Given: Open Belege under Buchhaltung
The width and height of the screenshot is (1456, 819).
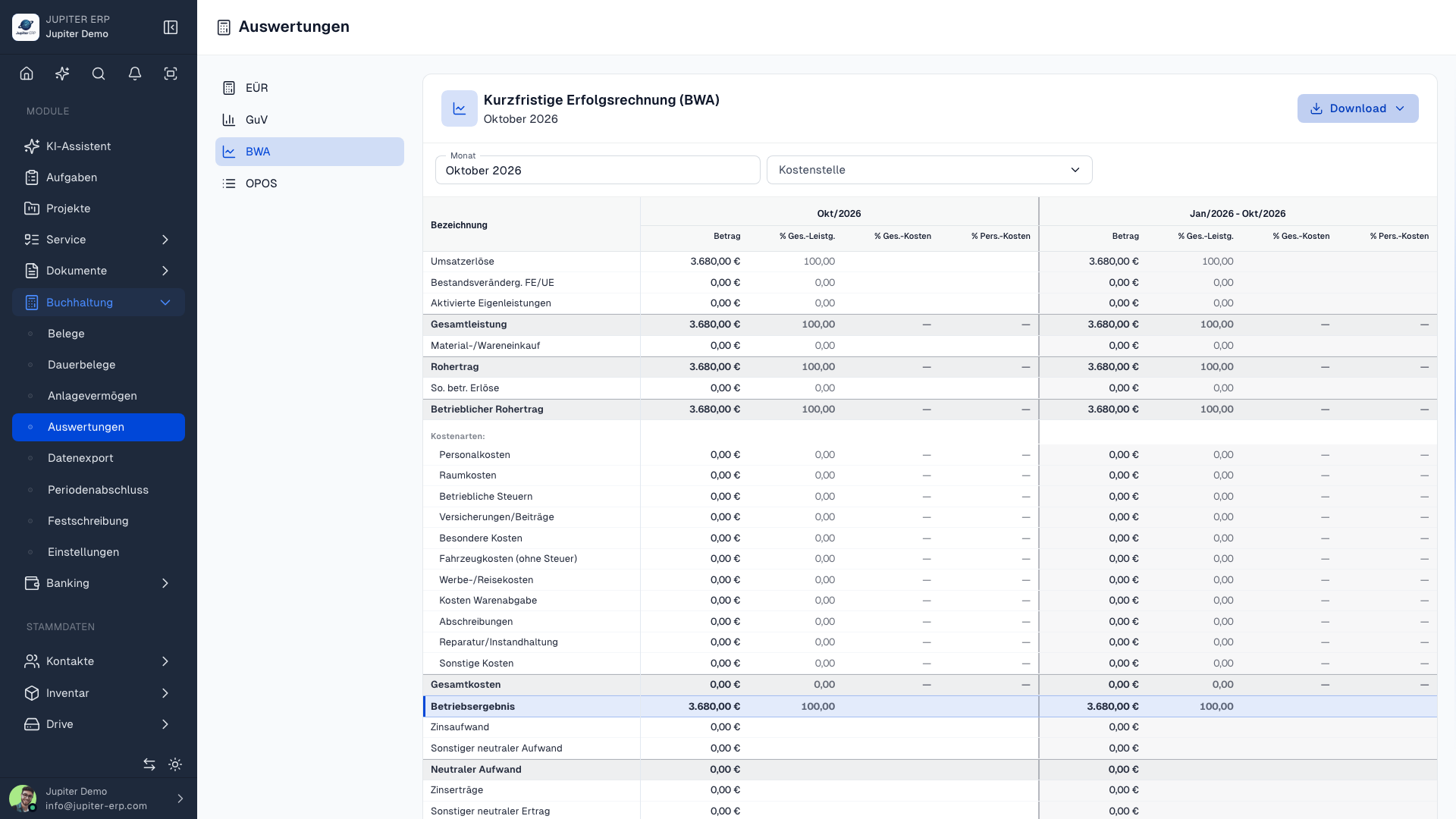Looking at the screenshot, I should pos(99,334).
